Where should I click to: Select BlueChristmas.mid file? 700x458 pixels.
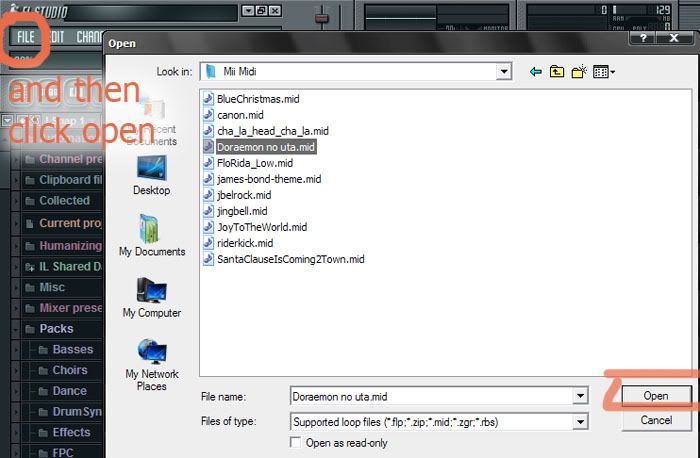[x=251, y=99]
